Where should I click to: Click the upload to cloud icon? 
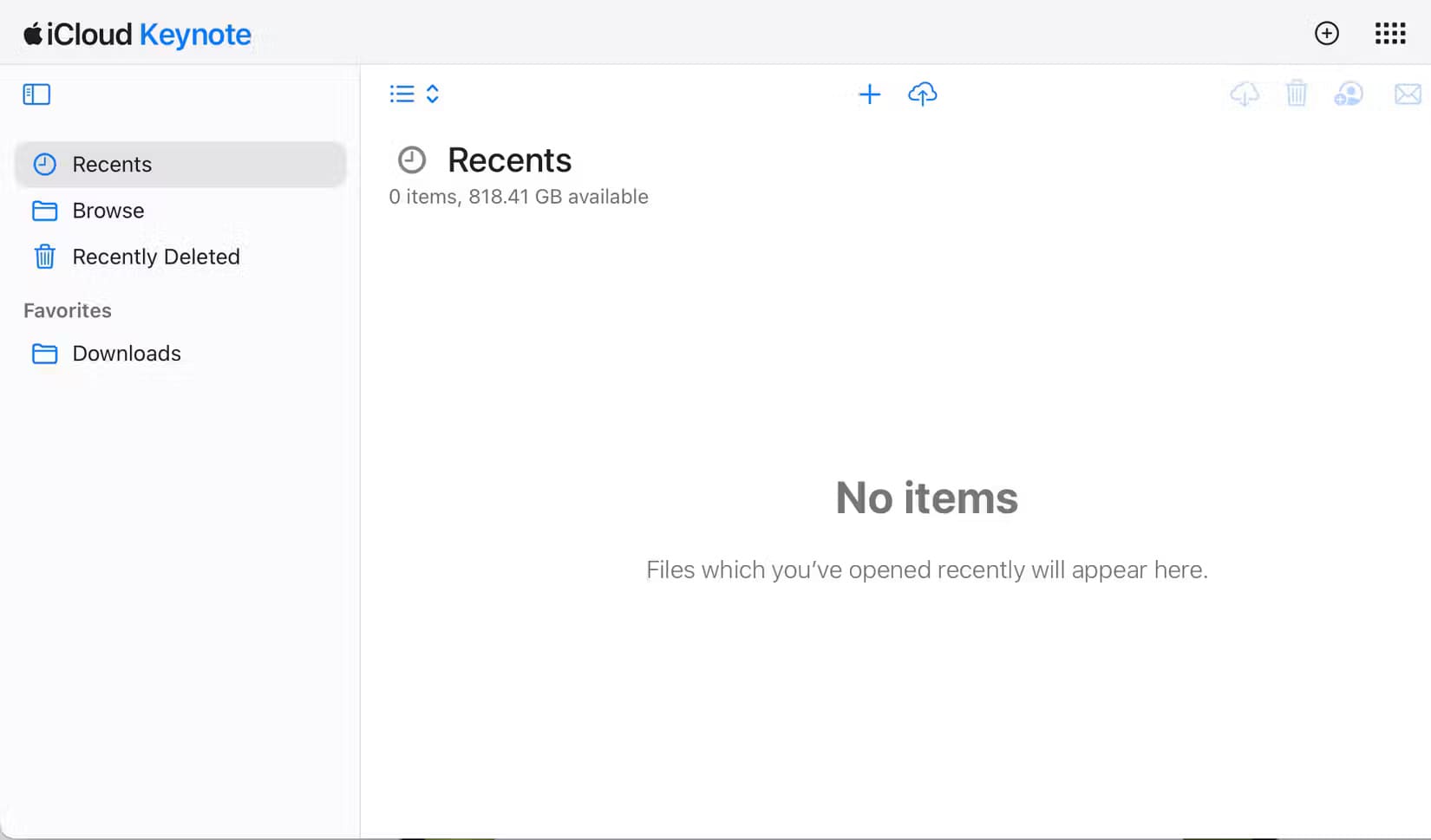(x=922, y=94)
